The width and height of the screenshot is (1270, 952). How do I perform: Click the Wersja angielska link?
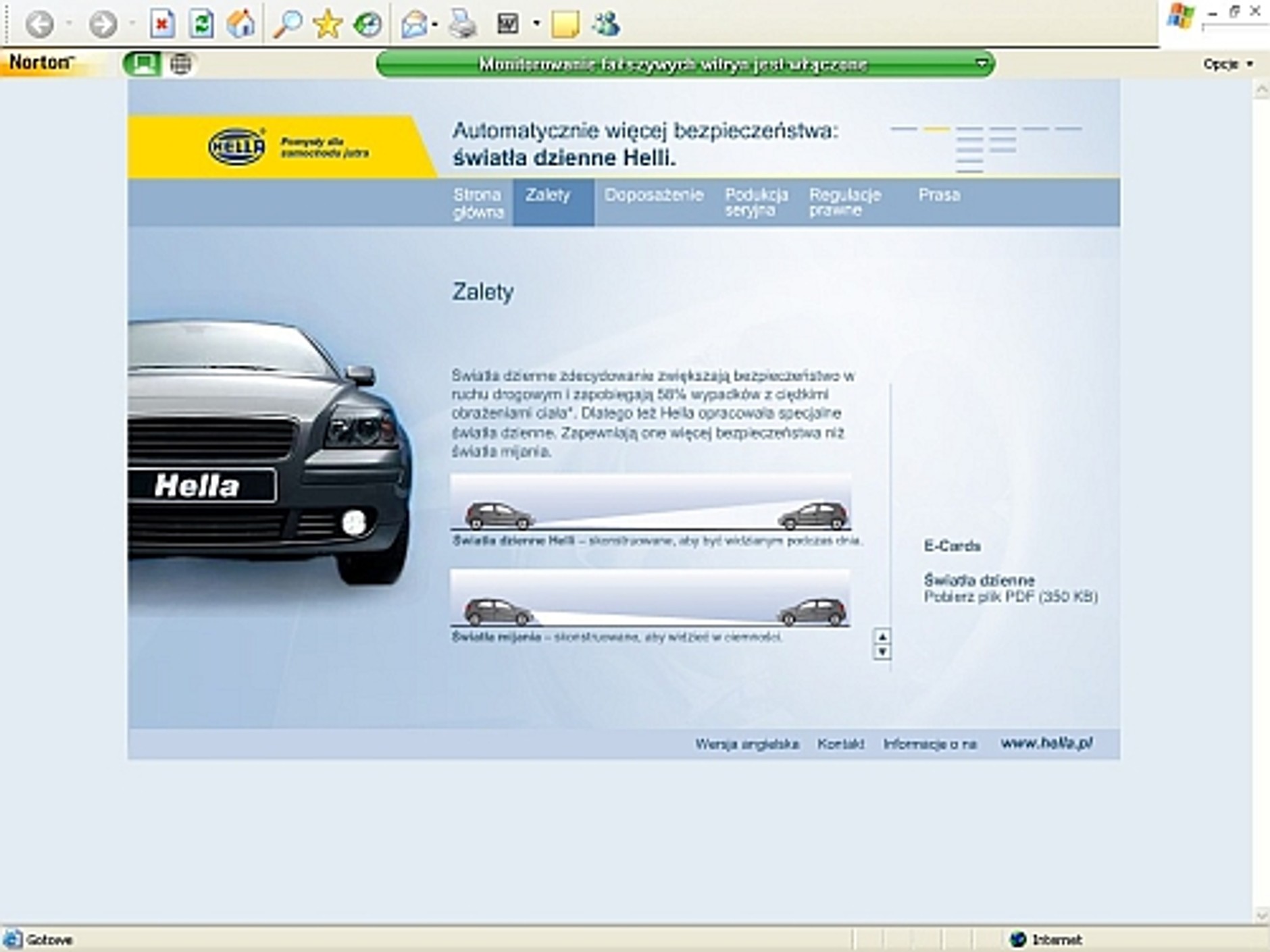coord(746,744)
